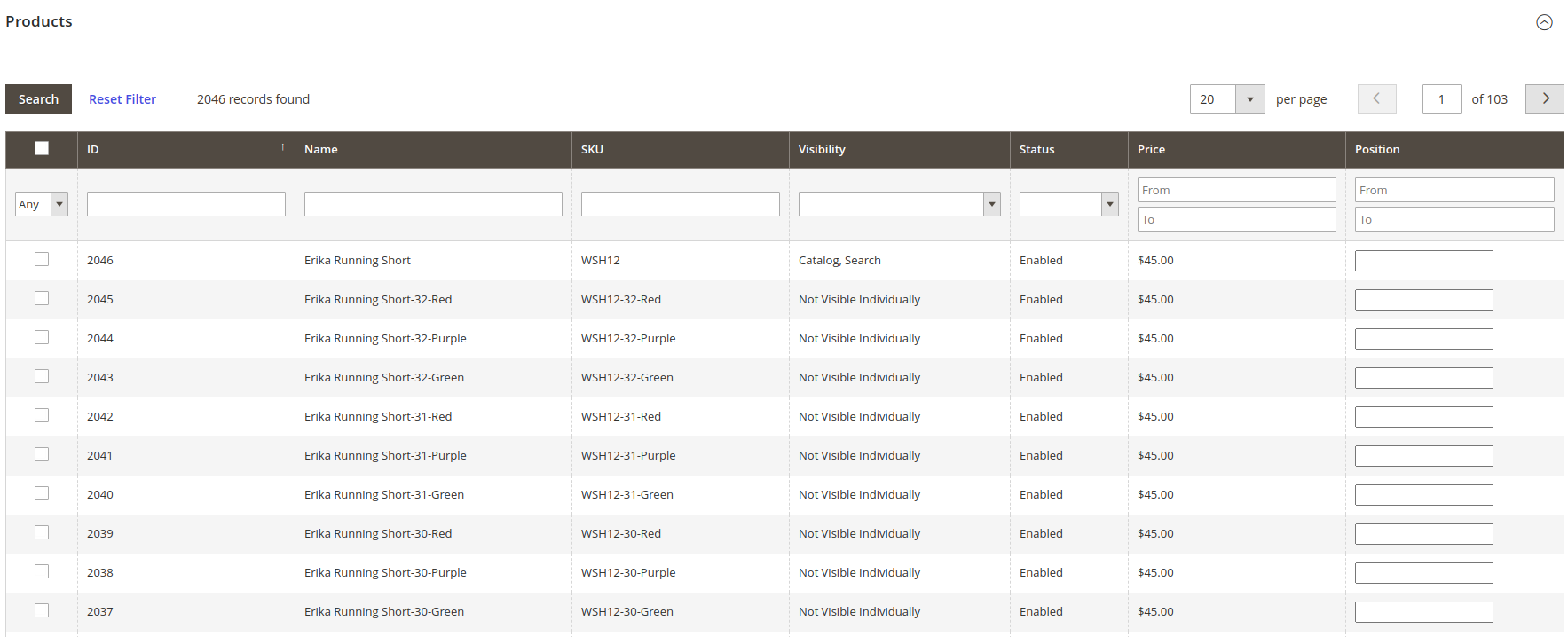Sort by the Name column header

(x=321, y=149)
